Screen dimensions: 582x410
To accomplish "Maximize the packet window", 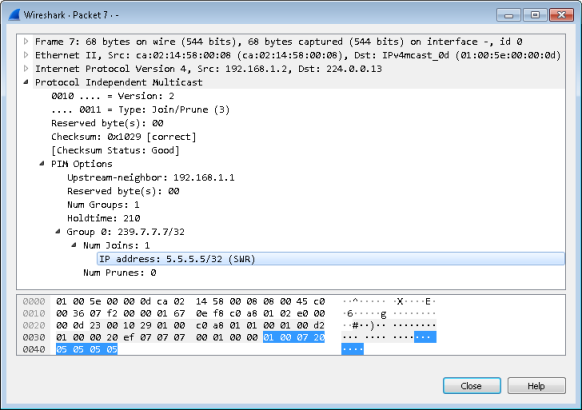I will (x=535, y=15).
